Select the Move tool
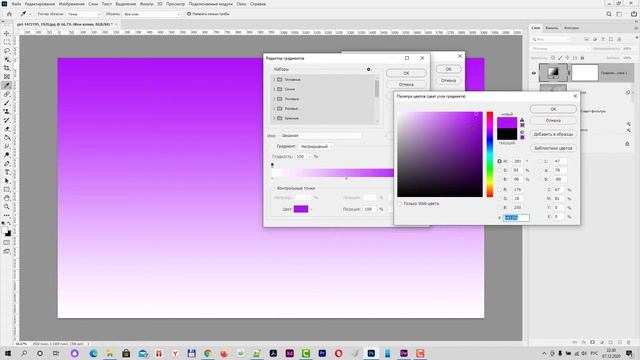The width and height of the screenshot is (640, 360). click(7, 33)
